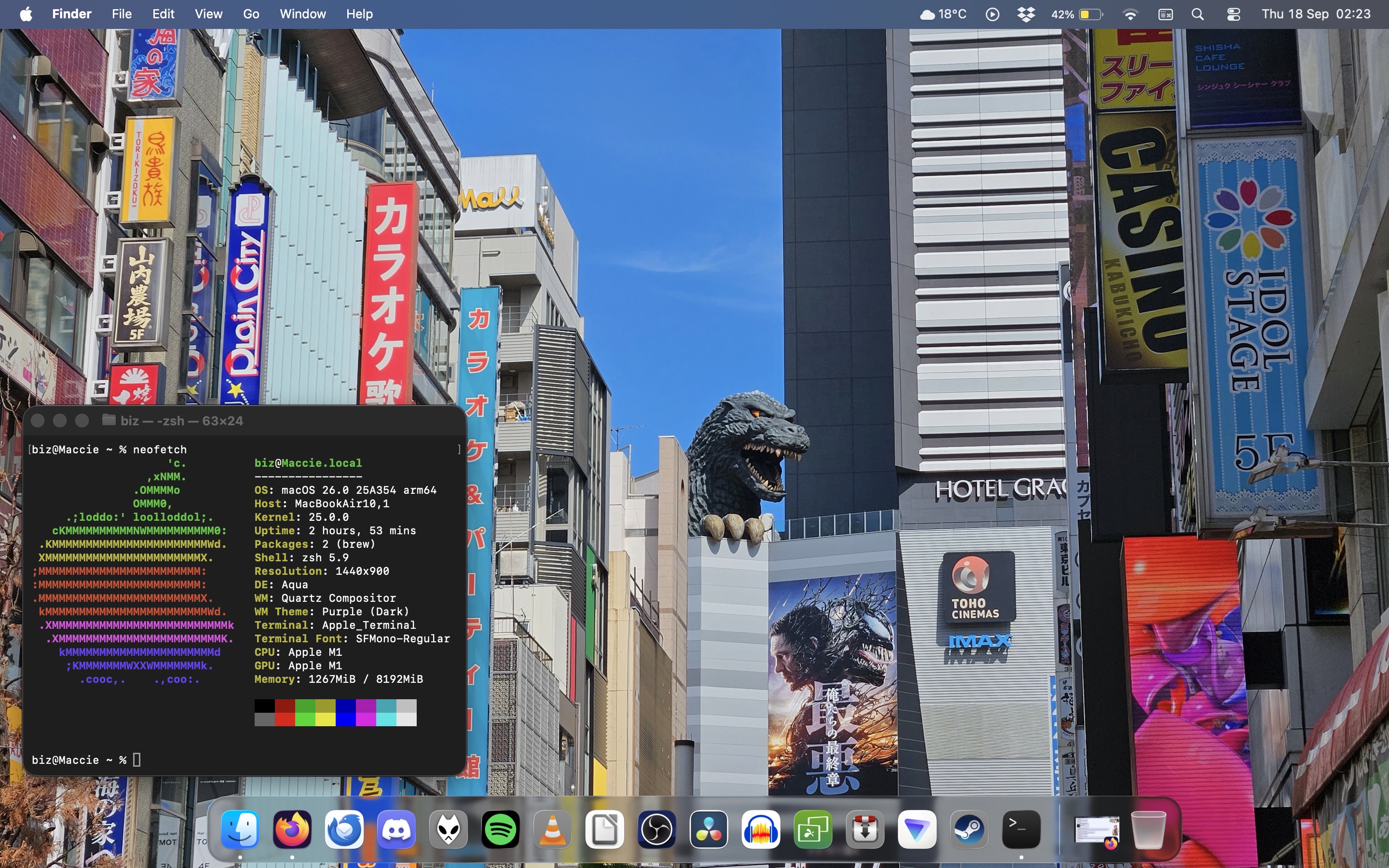Viewport: 1389px width, 868px height.
Task: Click the 'WM Theme: Purple (Dark)' line
Action: pyautogui.click(x=332, y=611)
